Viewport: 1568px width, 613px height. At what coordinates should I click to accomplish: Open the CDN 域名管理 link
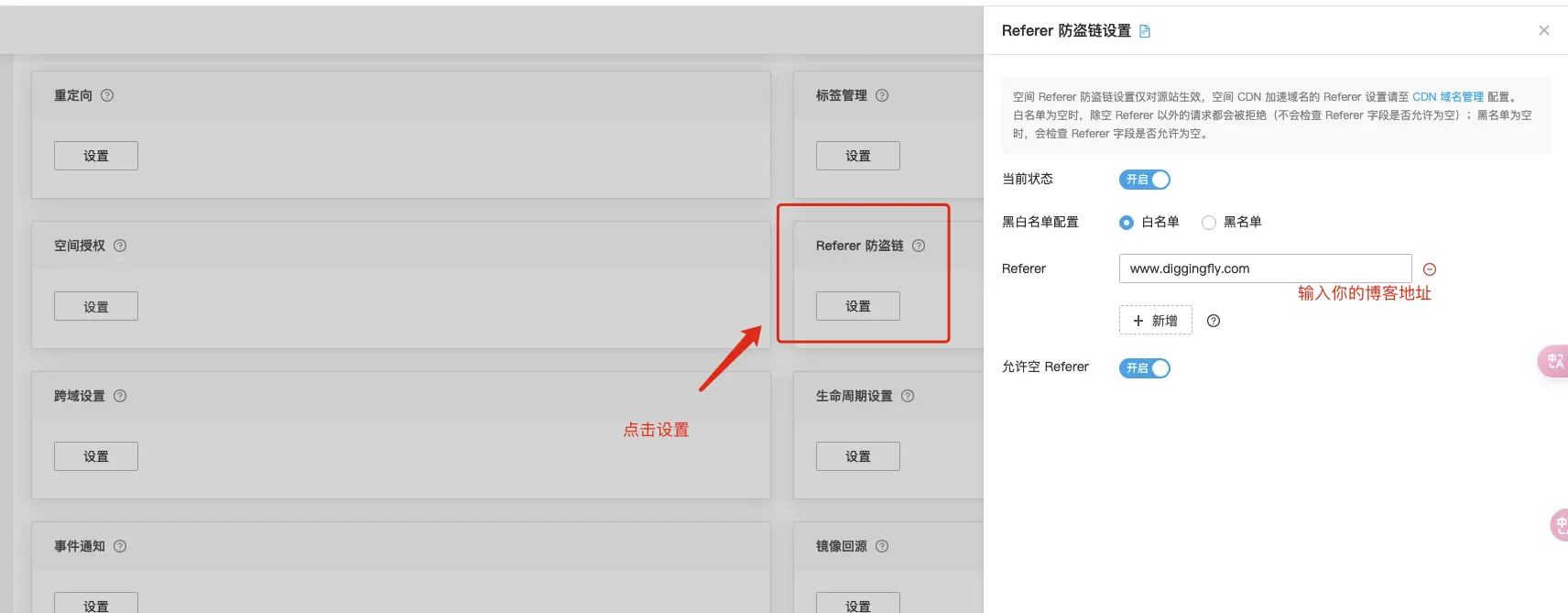pyautogui.click(x=1448, y=97)
